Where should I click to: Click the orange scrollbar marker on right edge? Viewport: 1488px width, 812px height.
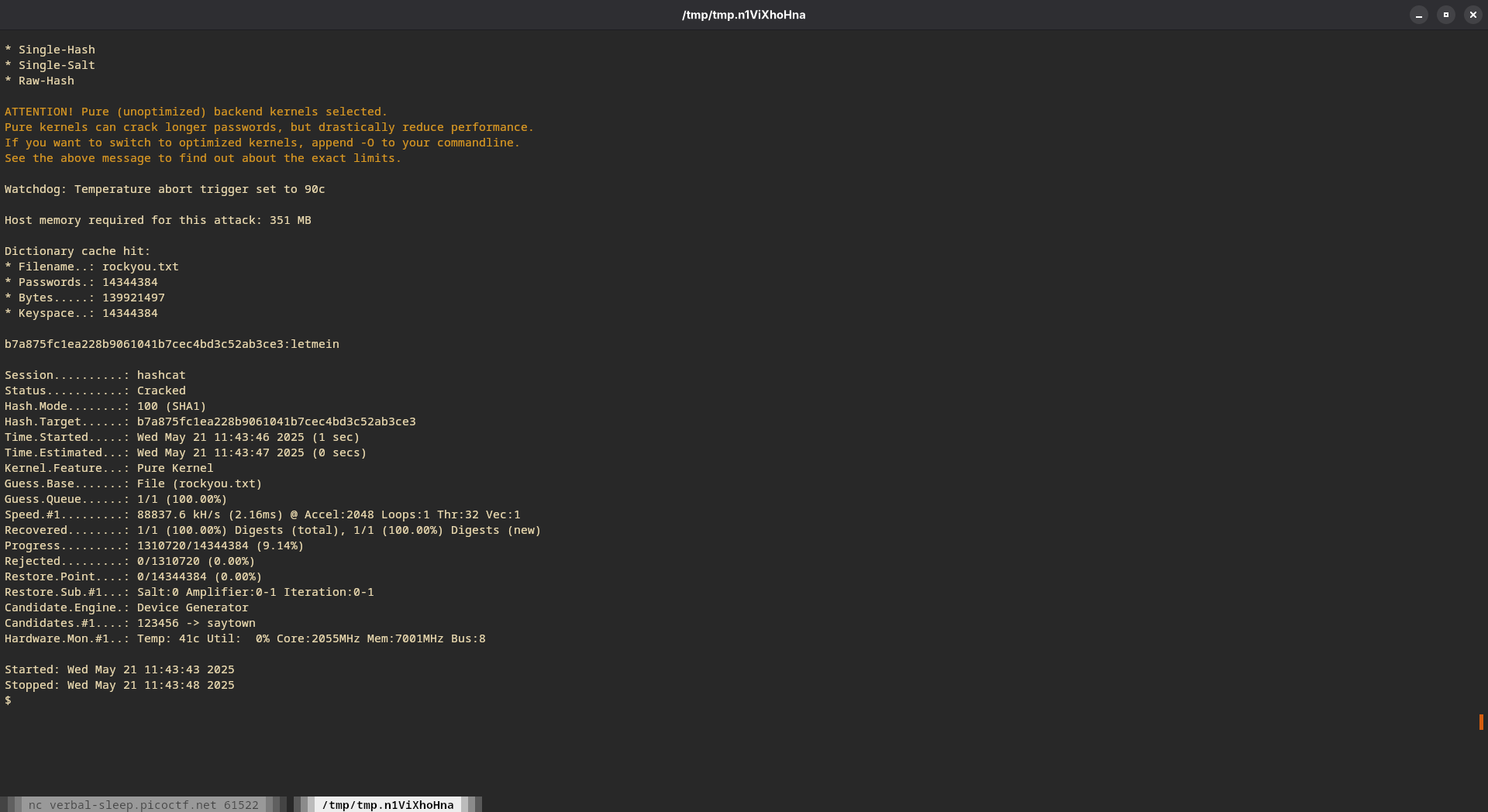(x=1481, y=722)
